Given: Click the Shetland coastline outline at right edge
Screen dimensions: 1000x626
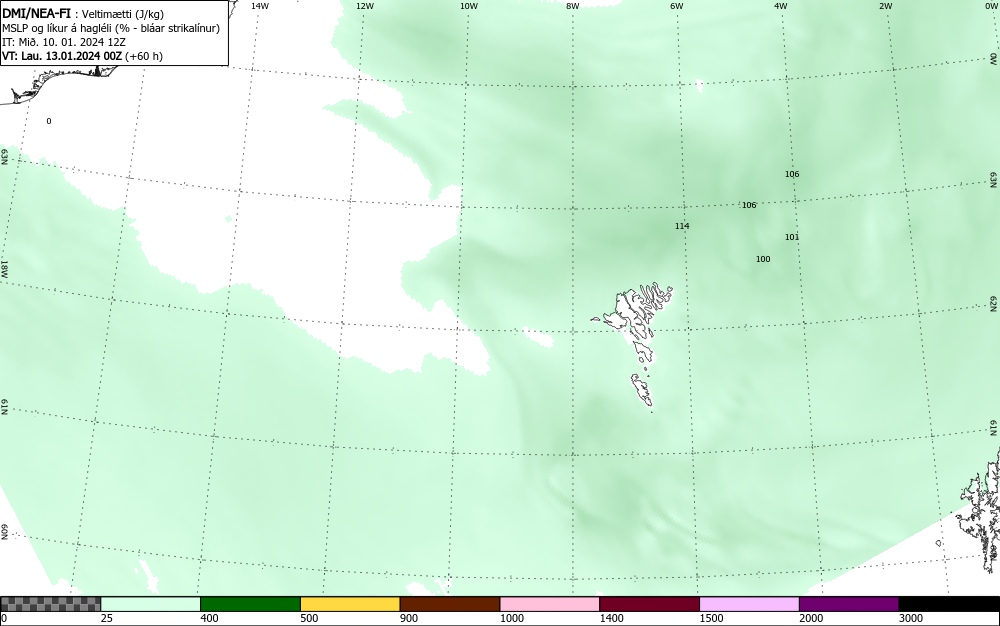Looking at the screenshot, I should (982, 510).
